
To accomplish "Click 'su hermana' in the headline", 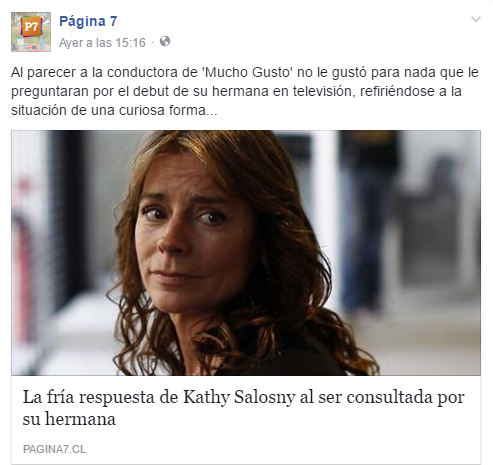I will (69, 419).
